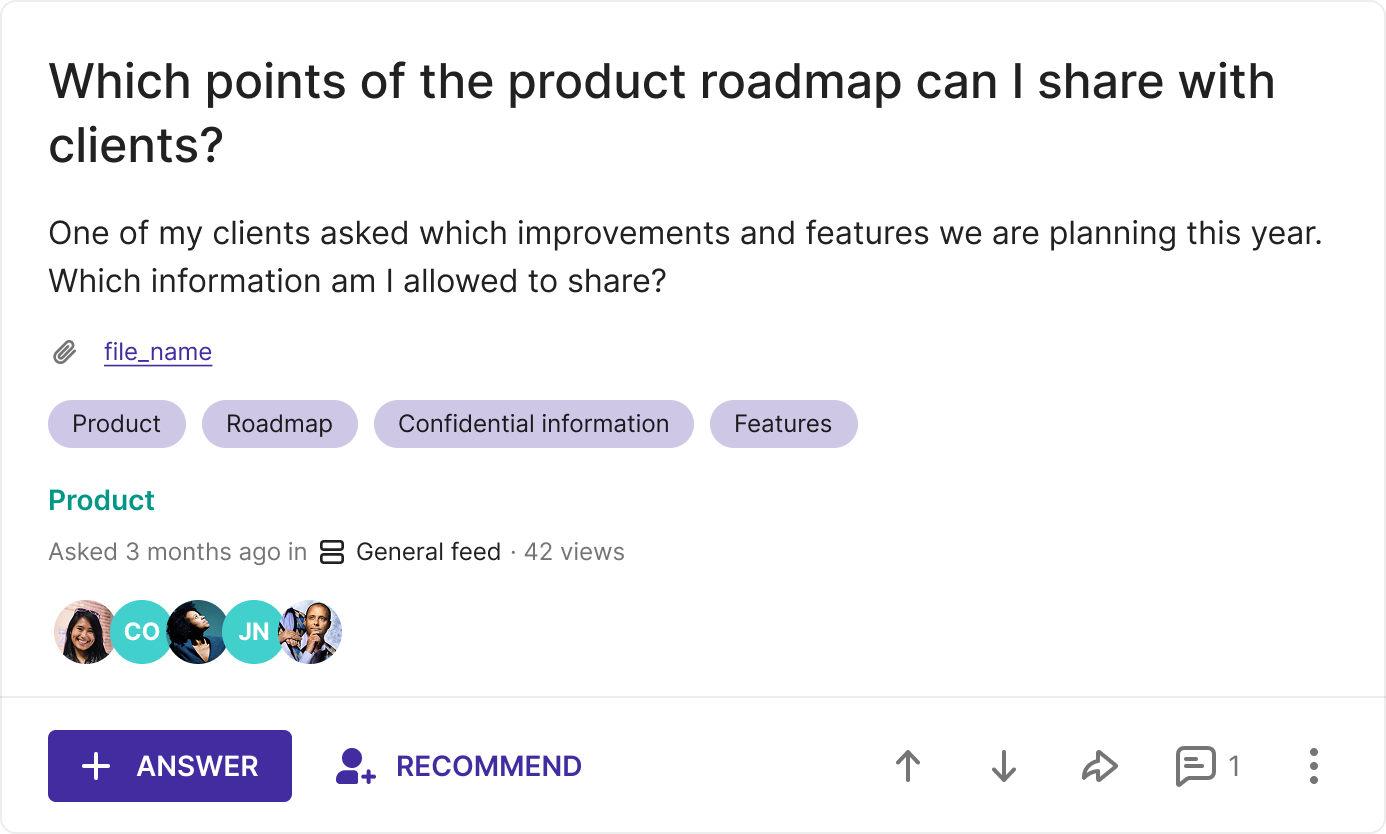This screenshot has height=834, width=1386.
Task: Click the downvote arrow icon
Action: click(1003, 766)
